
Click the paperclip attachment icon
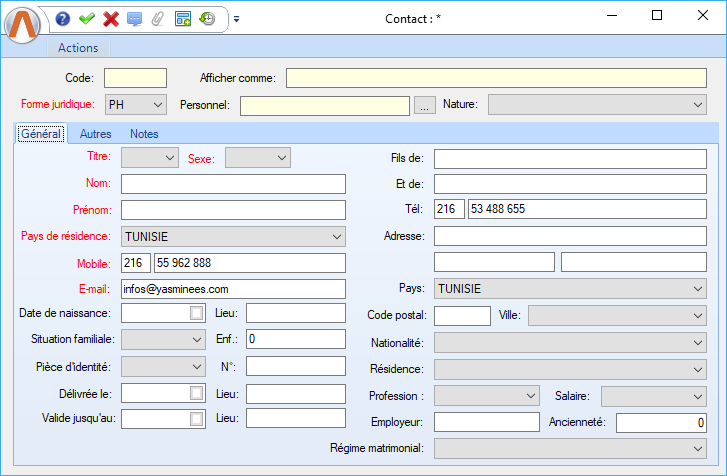(x=158, y=18)
